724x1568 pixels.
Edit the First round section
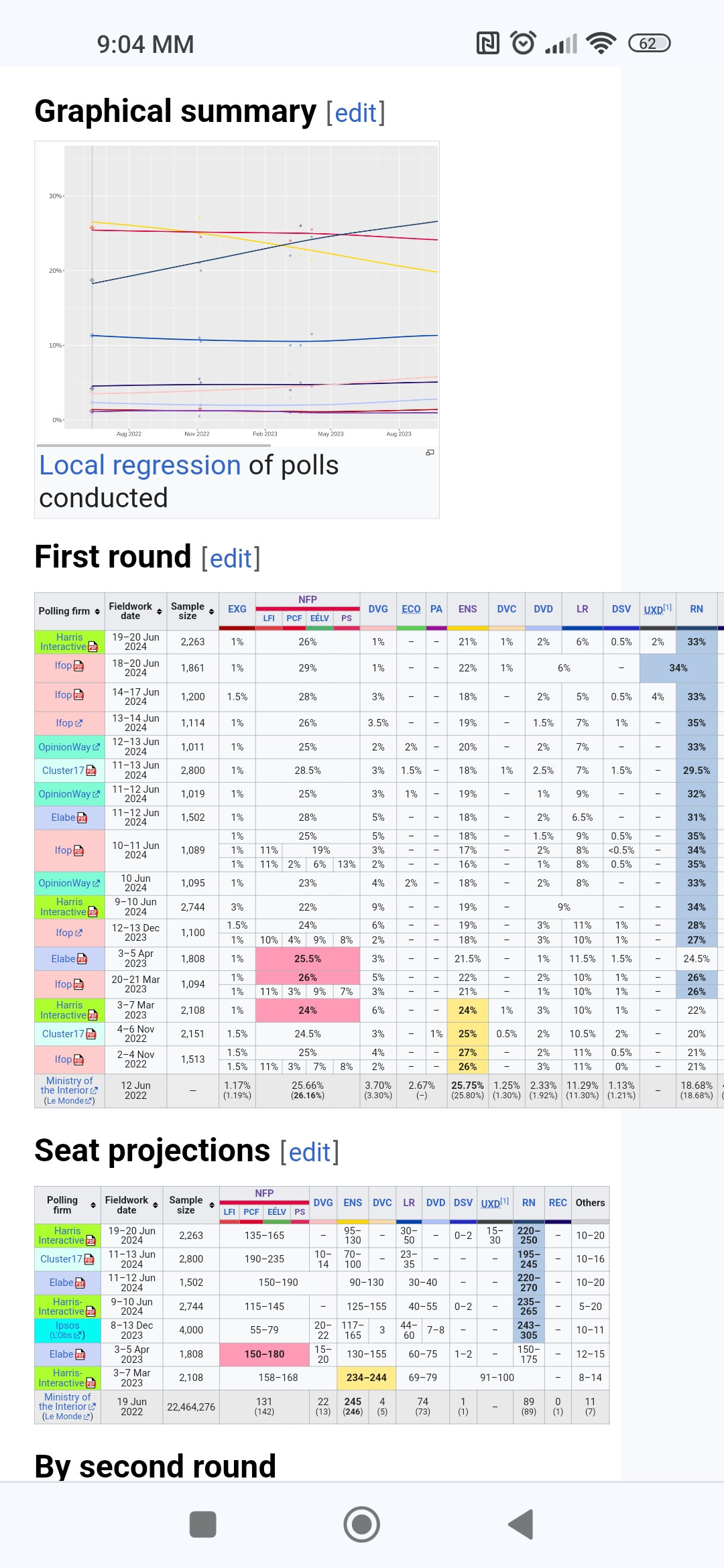point(231,558)
